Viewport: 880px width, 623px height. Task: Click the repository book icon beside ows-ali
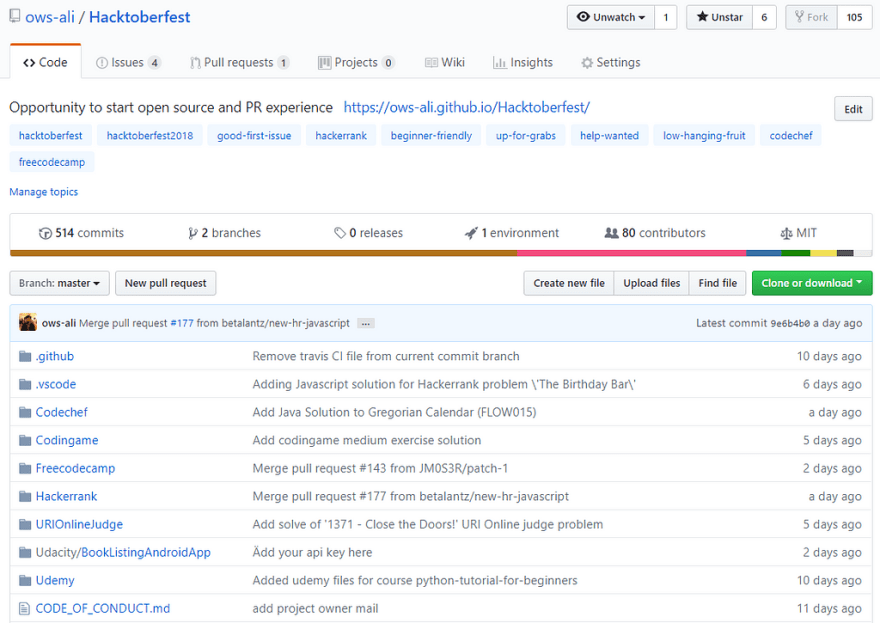[x=15, y=16]
